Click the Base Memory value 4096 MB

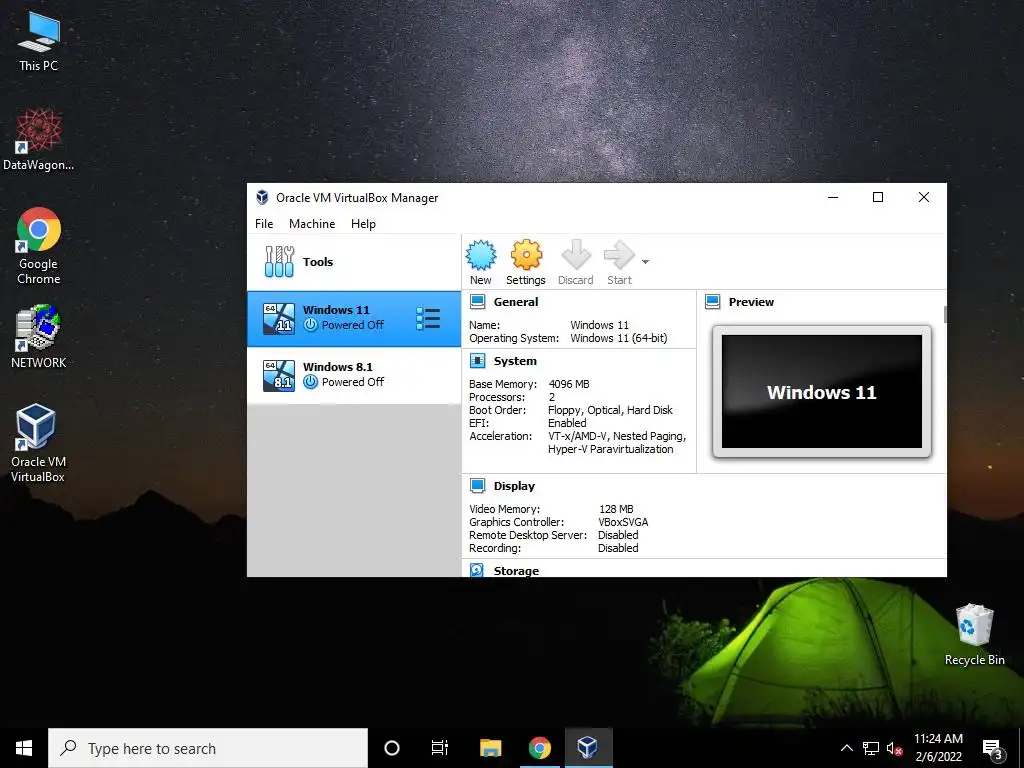point(569,384)
